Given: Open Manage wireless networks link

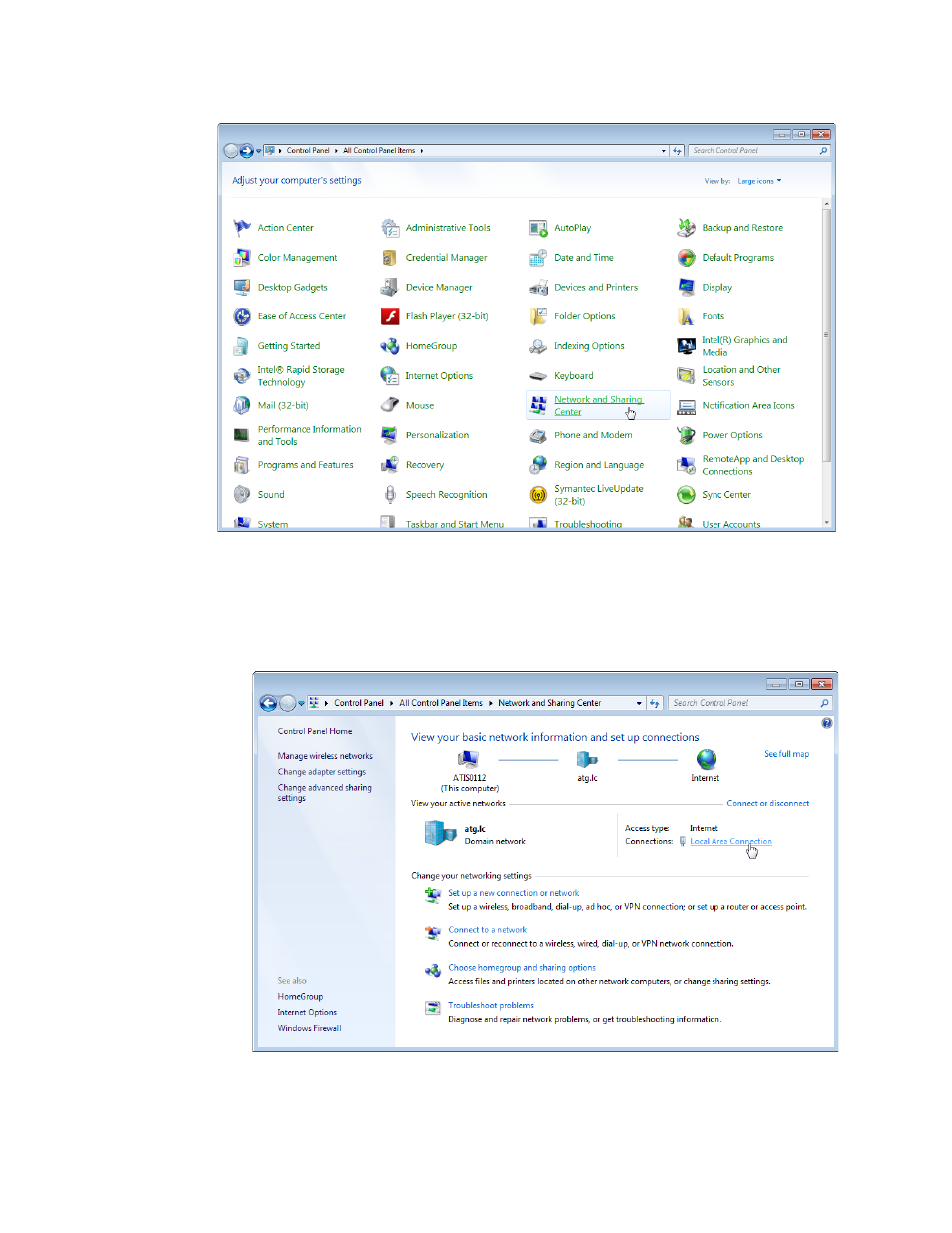Looking at the screenshot, I should 325,756.
